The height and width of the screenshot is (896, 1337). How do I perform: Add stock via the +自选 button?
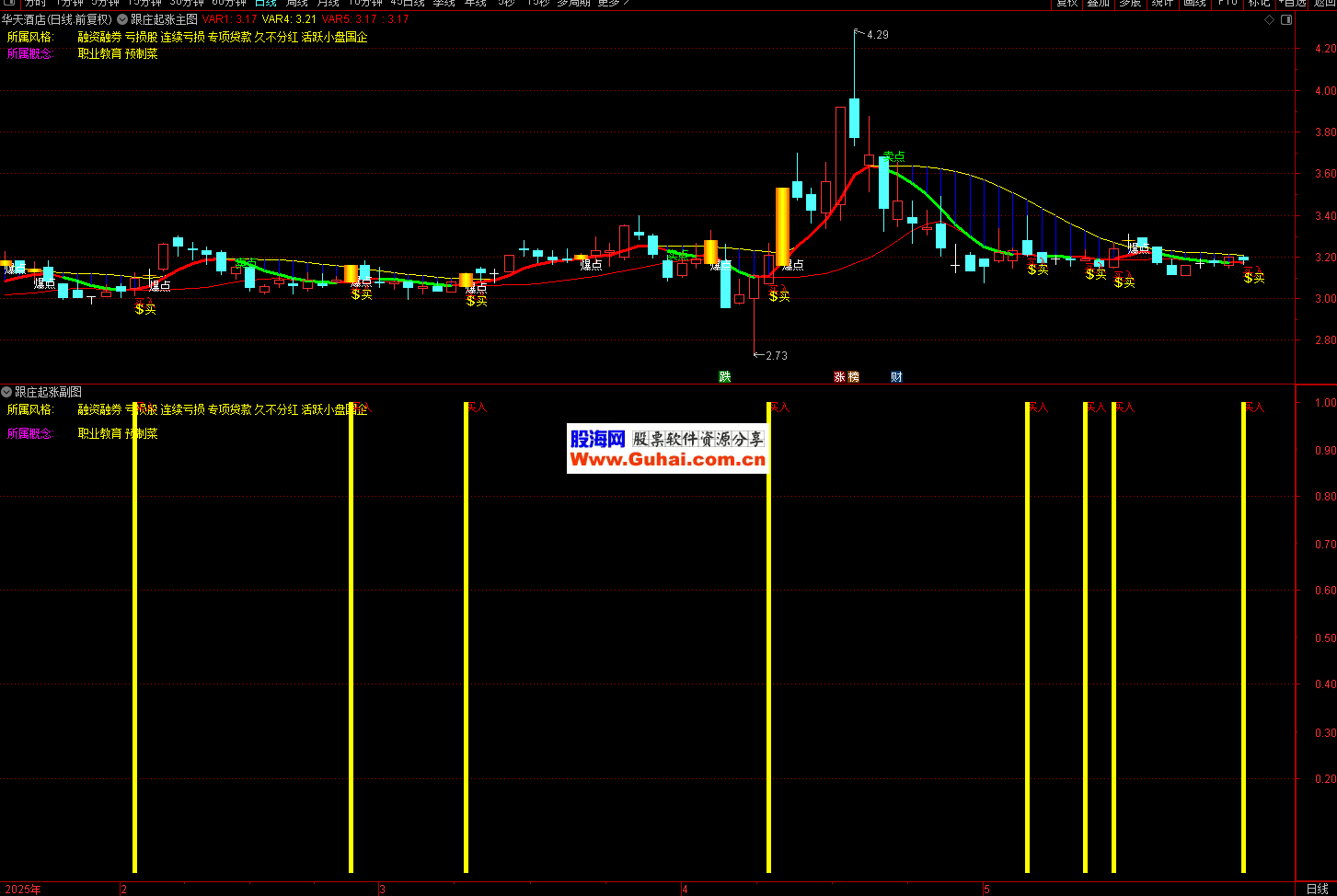[x=1291, y=4]
